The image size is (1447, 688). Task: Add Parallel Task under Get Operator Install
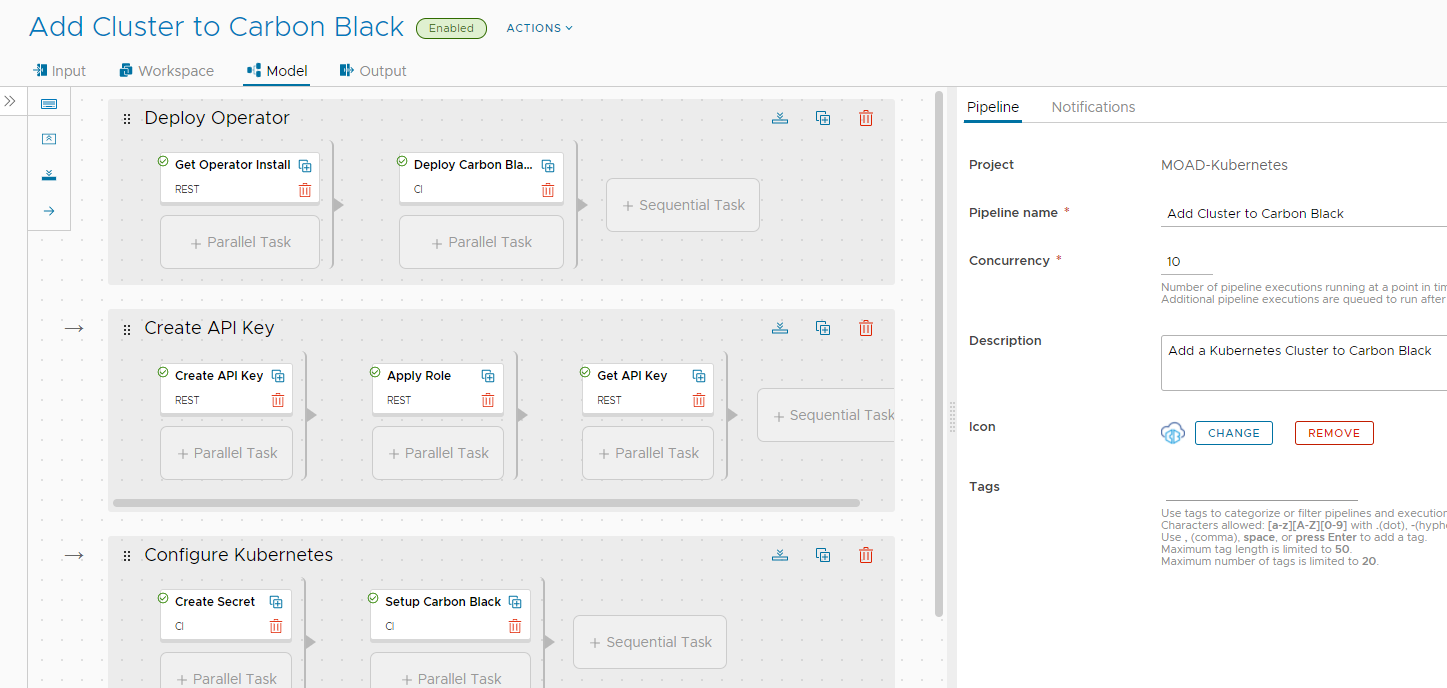[x=240, y=242]
